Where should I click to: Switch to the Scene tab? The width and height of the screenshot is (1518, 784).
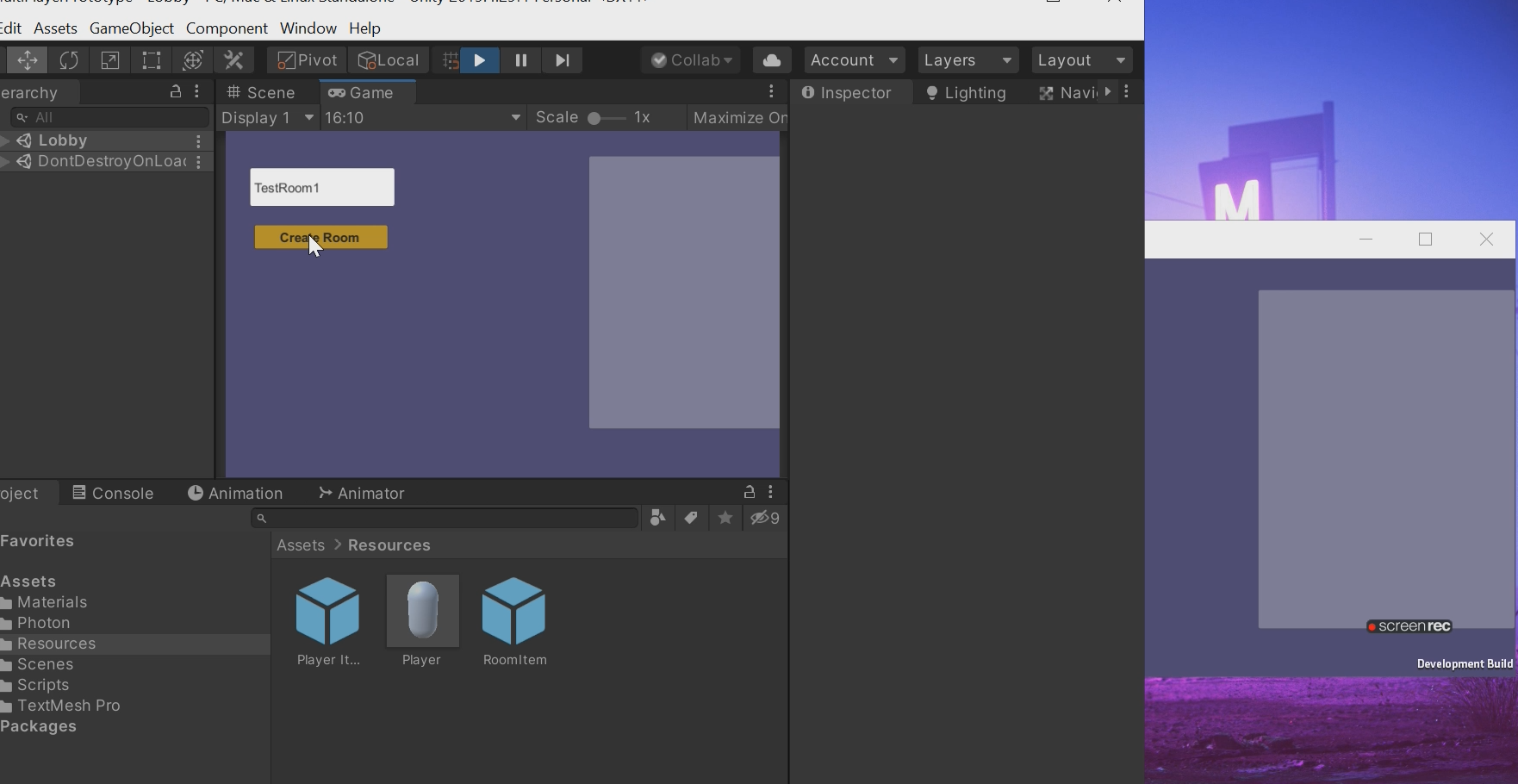coord(262,92)
